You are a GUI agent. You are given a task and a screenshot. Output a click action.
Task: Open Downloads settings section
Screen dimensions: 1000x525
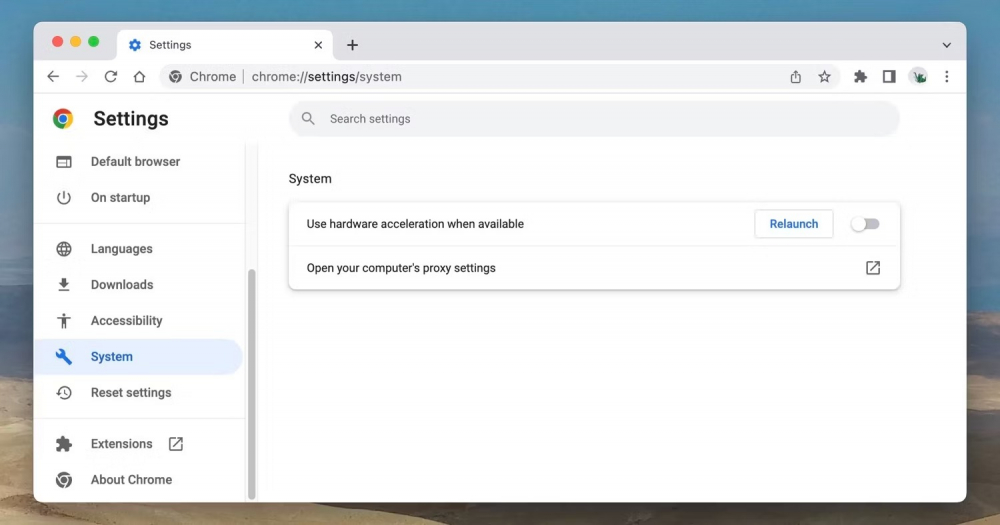(121, 285)
